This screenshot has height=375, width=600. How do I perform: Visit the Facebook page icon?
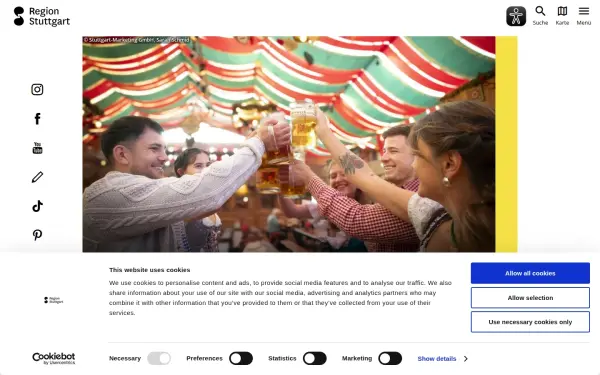37,119
